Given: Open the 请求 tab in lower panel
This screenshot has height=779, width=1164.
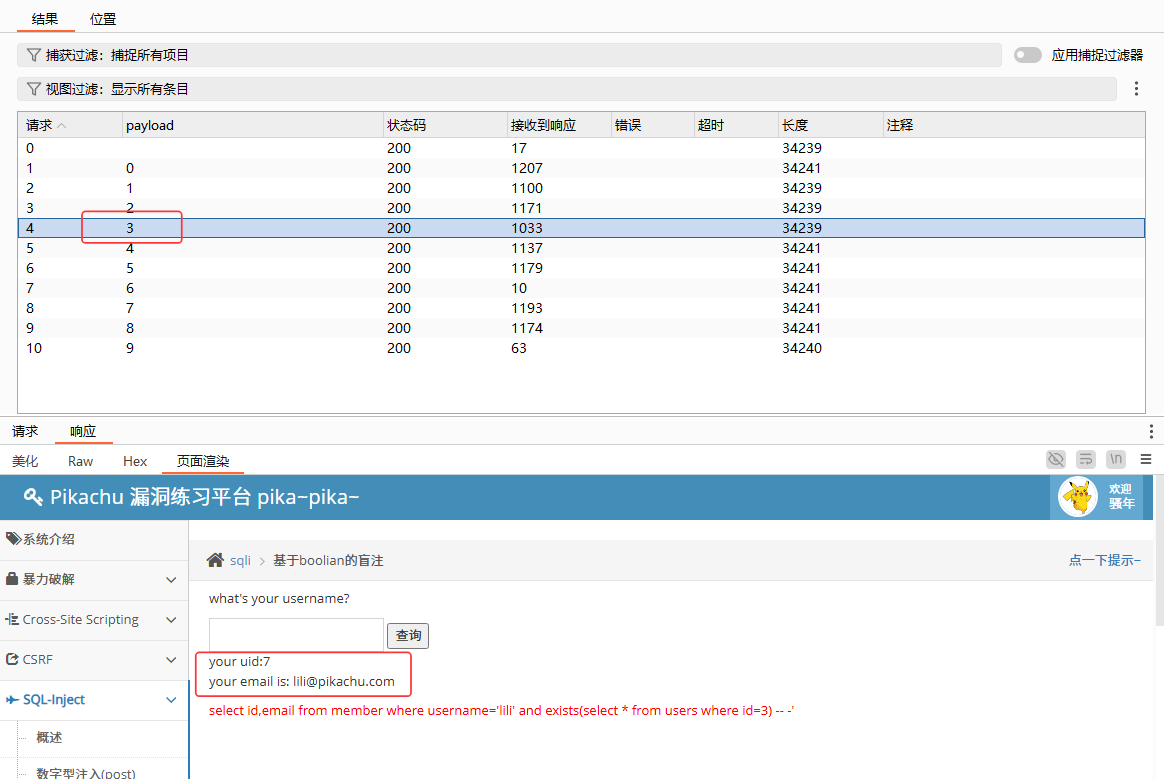Looking at the screenshot, I should pos(24,431).
